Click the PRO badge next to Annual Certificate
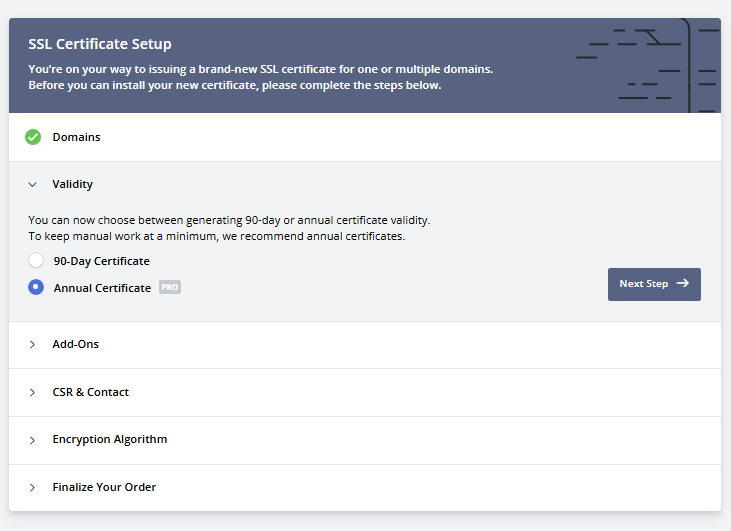 click(x=170, y=288)
